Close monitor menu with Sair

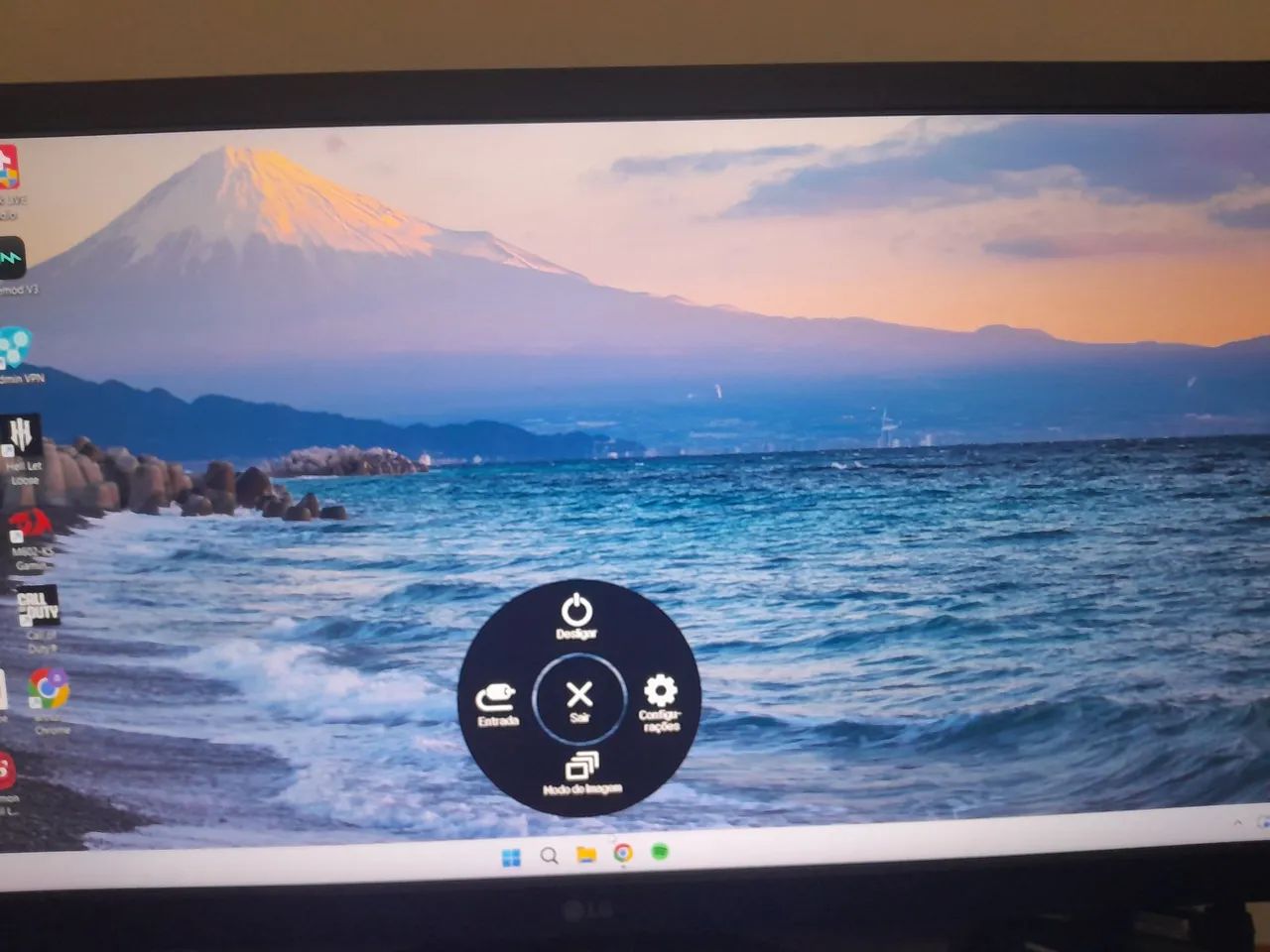[579, 698]
